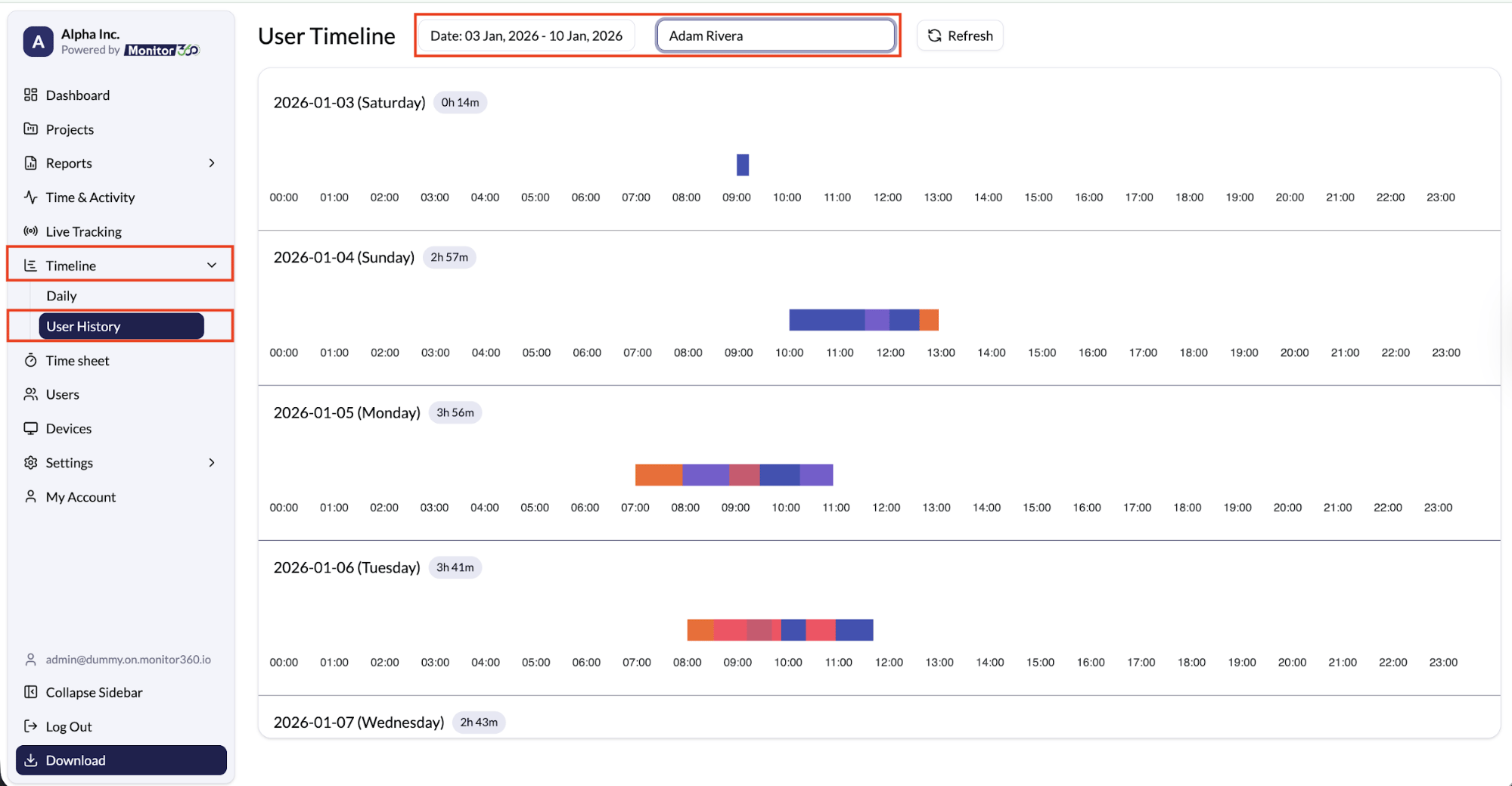Open the Dashboard grid icon
The height and width of the screenshot is (786, 1512).
pyautogui.click(x=30, y=95)
